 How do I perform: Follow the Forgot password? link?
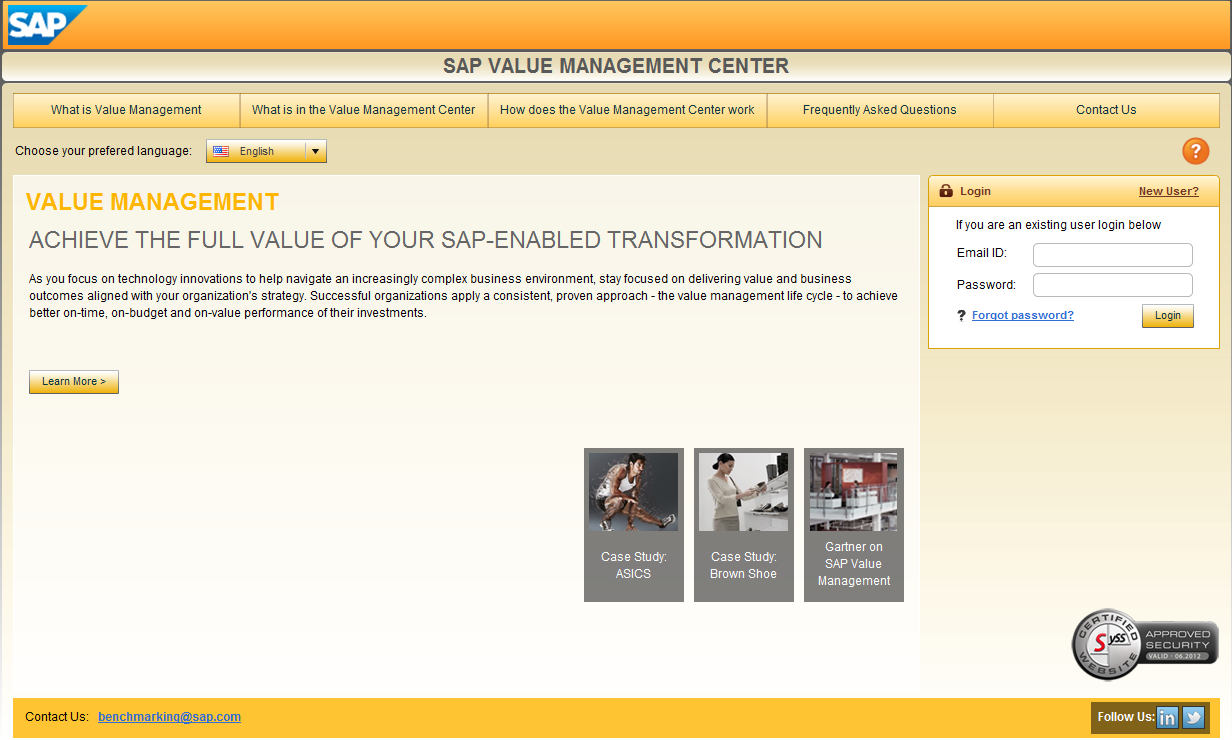click(1022, 315)
